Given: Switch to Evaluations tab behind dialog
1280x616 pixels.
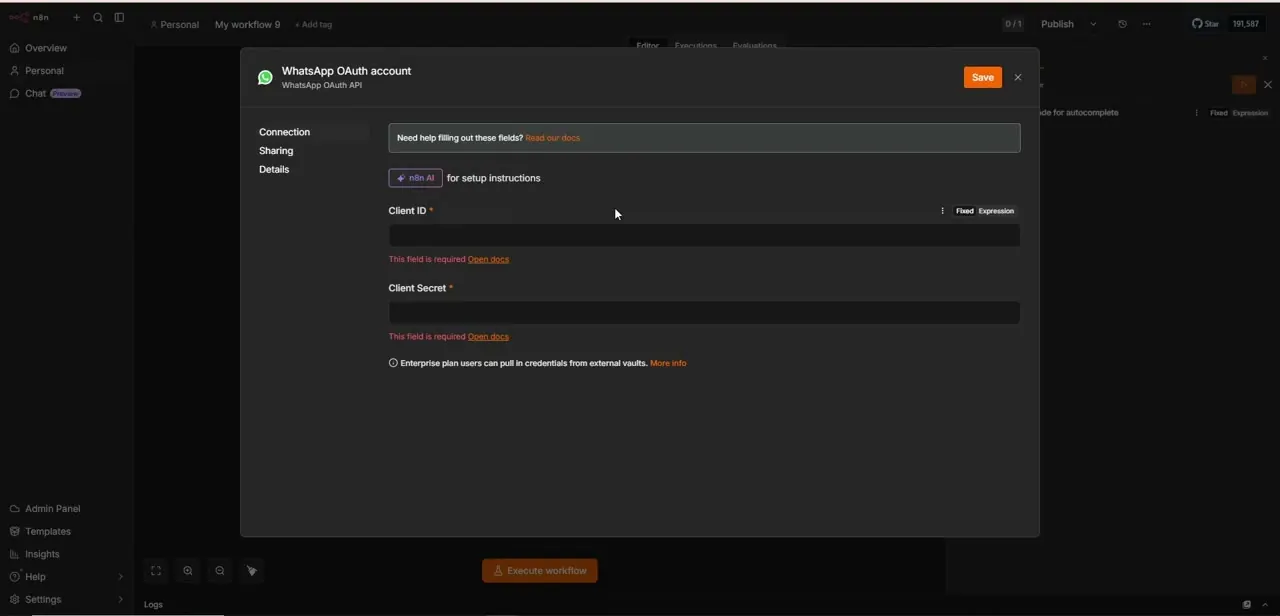Looking at the screenshot, I should click(x=754, y=45).
